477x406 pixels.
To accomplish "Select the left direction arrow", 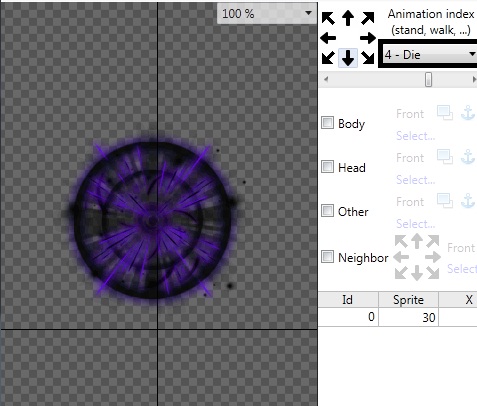I will click(328, 38).
